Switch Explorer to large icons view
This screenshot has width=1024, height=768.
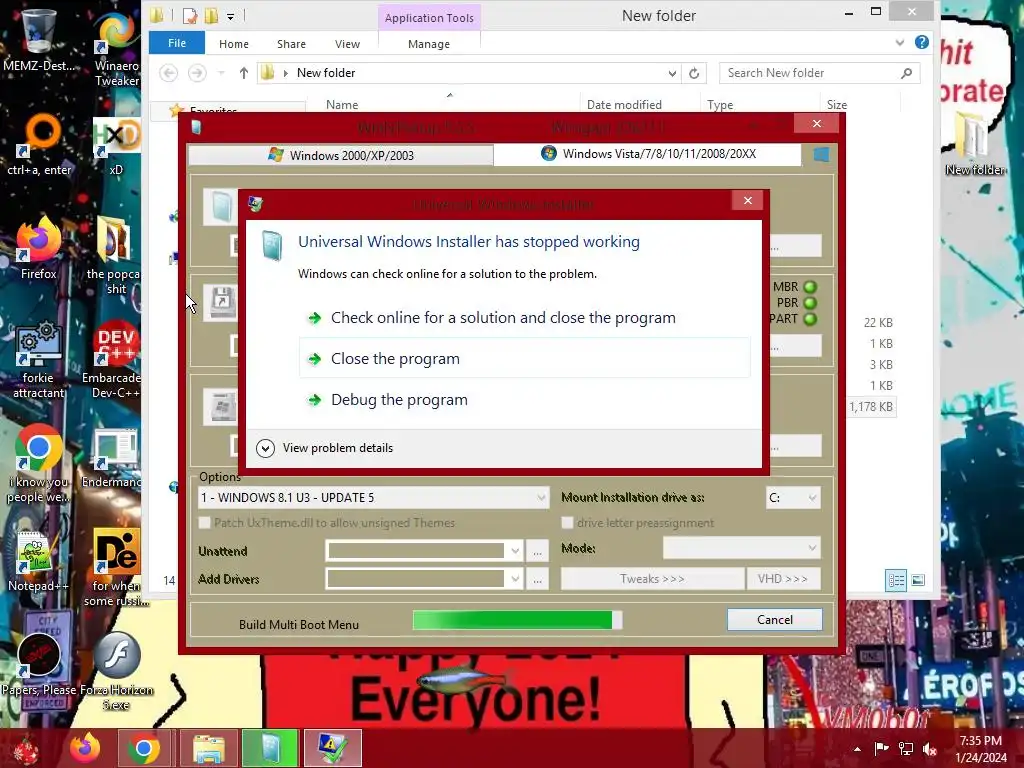(x=918, y=580)
